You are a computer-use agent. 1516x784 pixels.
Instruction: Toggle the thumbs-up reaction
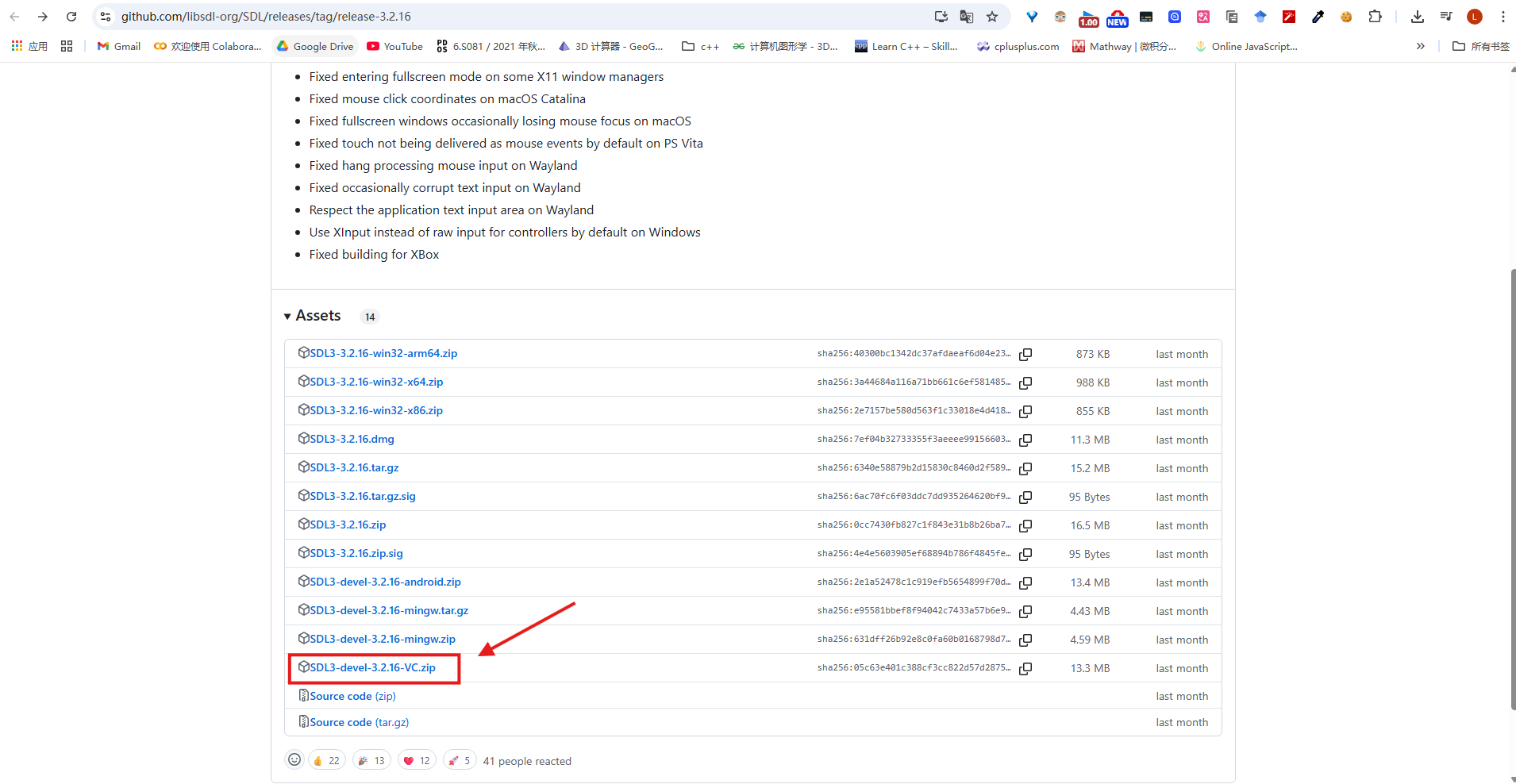(326, 759)
